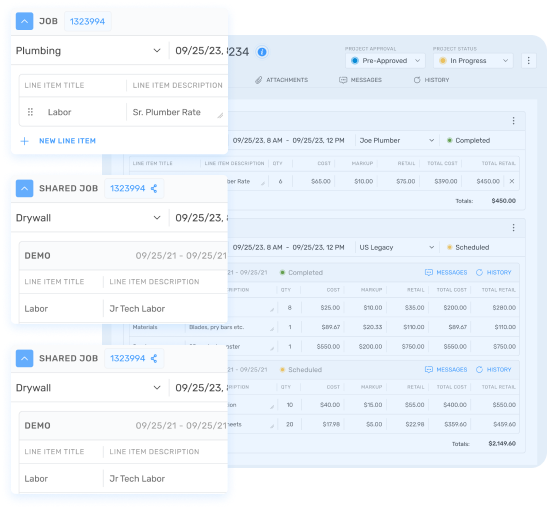Click the resize grip in the Blades, pry bars row
The height and width of the screenshot is (509, 547).
coord(272,329)
